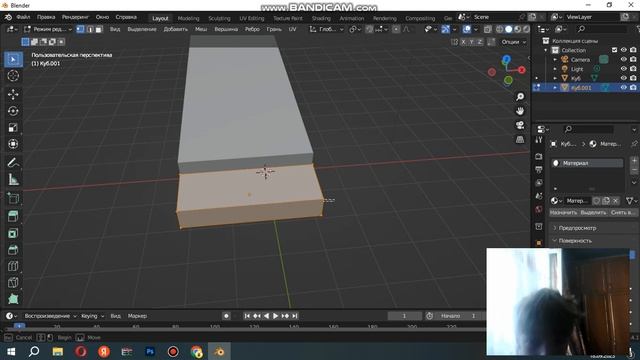Select the Bevel tool
640x360 pixels.
(13, 249)
